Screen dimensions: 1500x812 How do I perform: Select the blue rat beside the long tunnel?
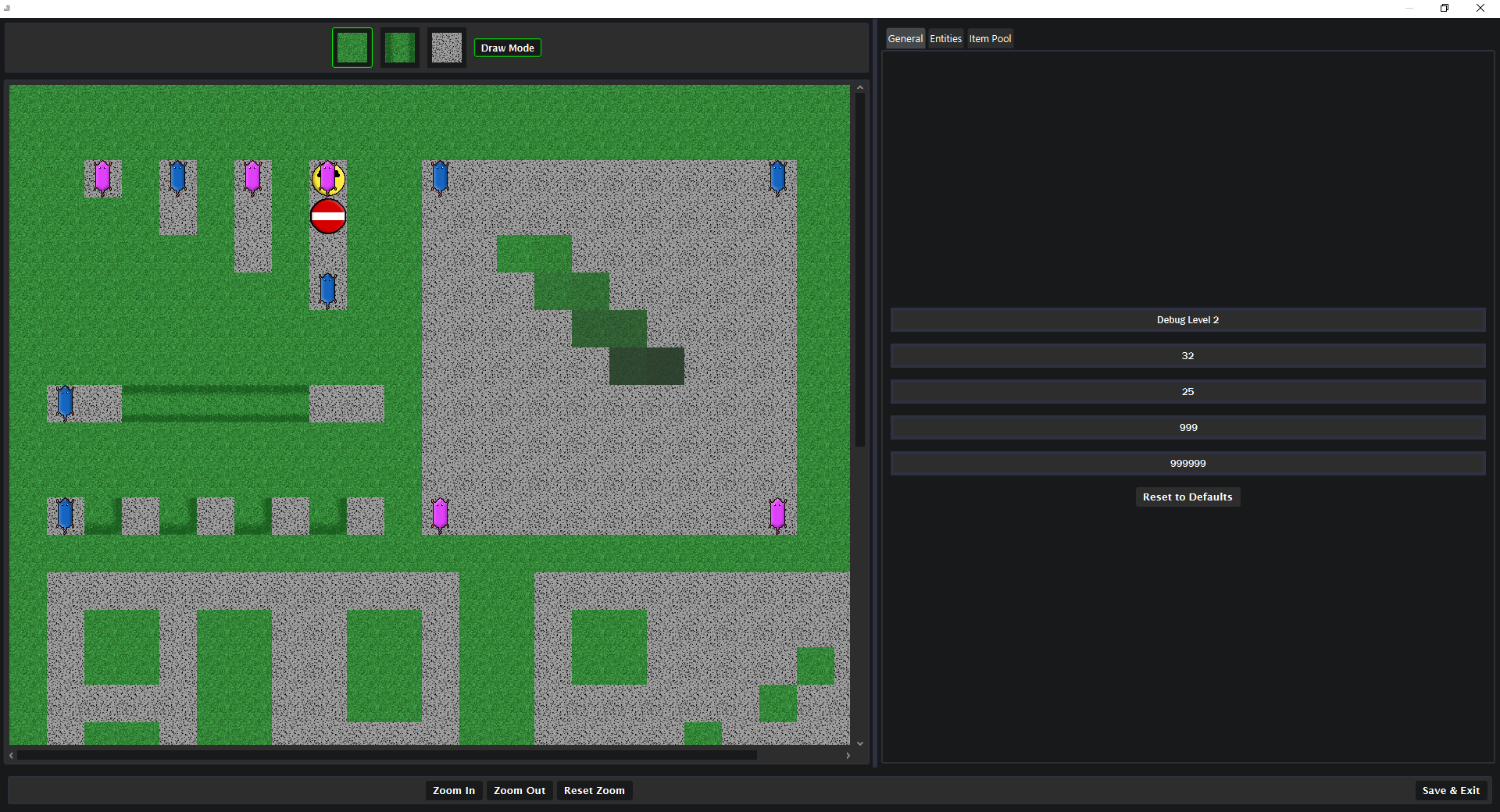coord(66,403)
